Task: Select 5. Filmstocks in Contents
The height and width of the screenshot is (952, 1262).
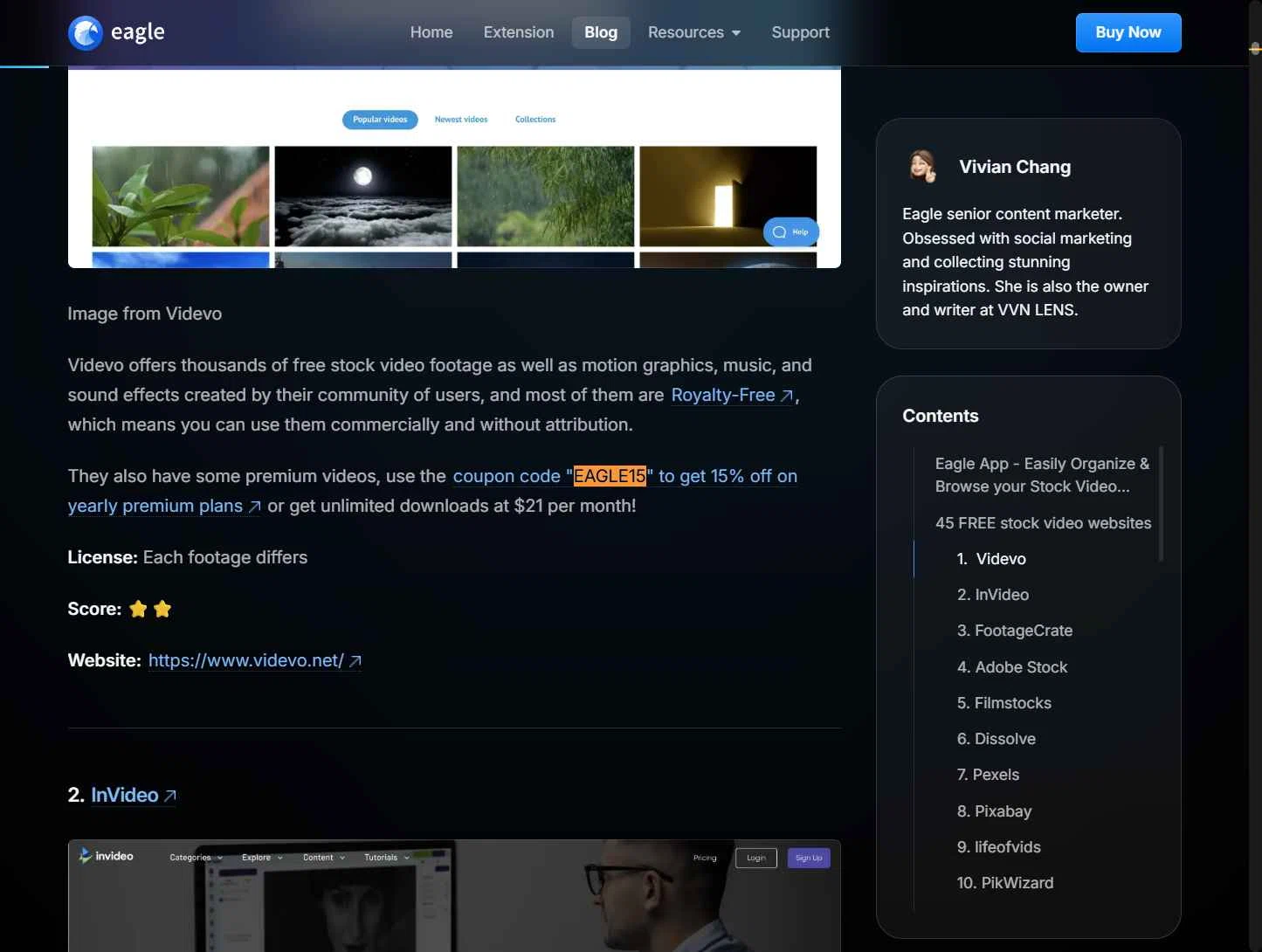Action: tap(1004, 703)
